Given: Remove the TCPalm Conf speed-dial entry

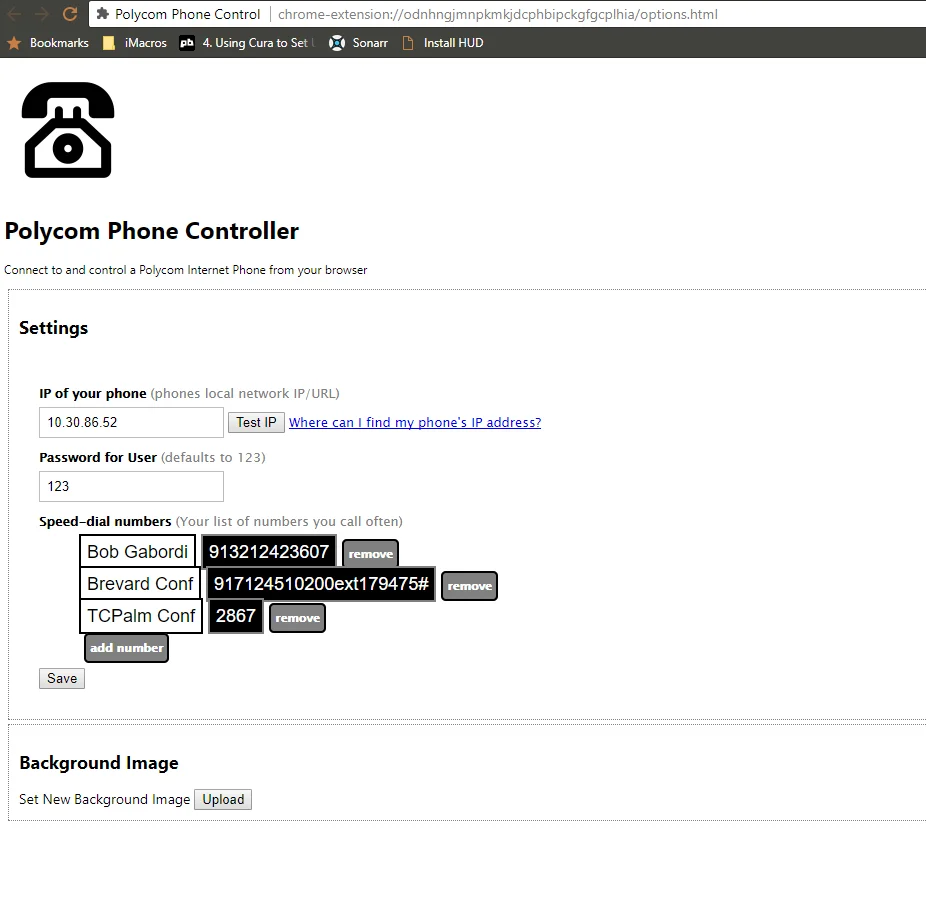Looking at the screenshot, I should click(x=297, y=618).
